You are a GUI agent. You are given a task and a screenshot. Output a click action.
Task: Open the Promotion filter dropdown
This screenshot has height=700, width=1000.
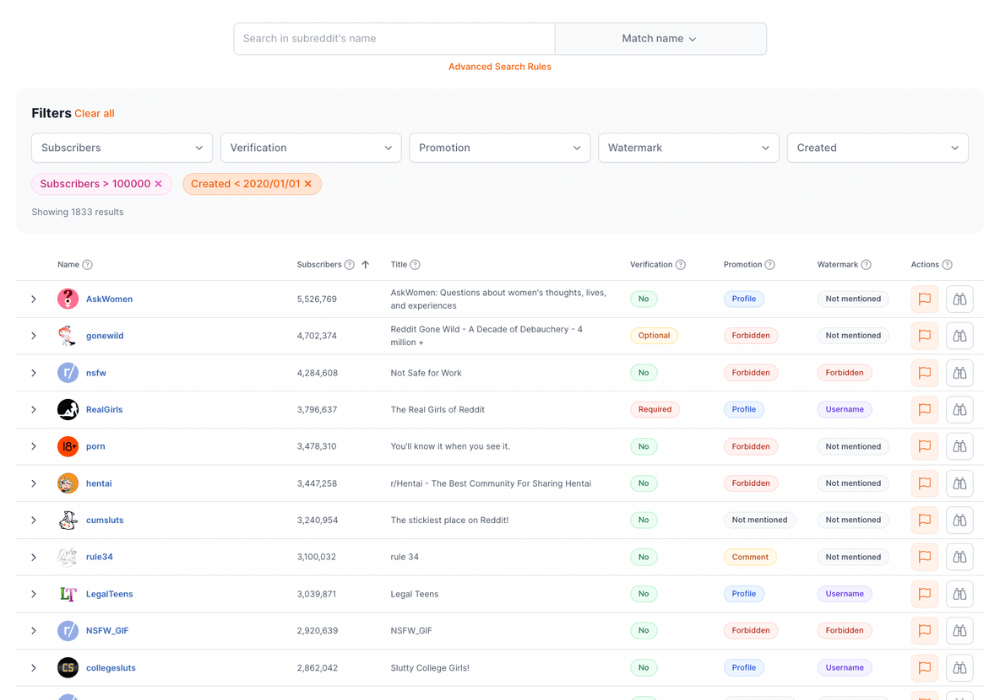[x=499, y=148]
